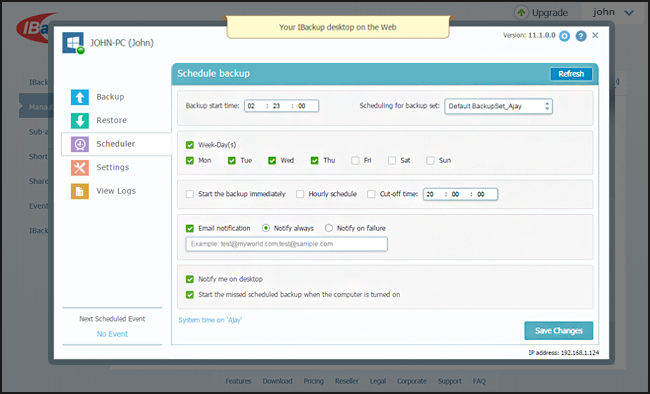The height and width of the screenshot is (394, 650).
Task: Click the No Event link
Action: click(x=112, y=334)
